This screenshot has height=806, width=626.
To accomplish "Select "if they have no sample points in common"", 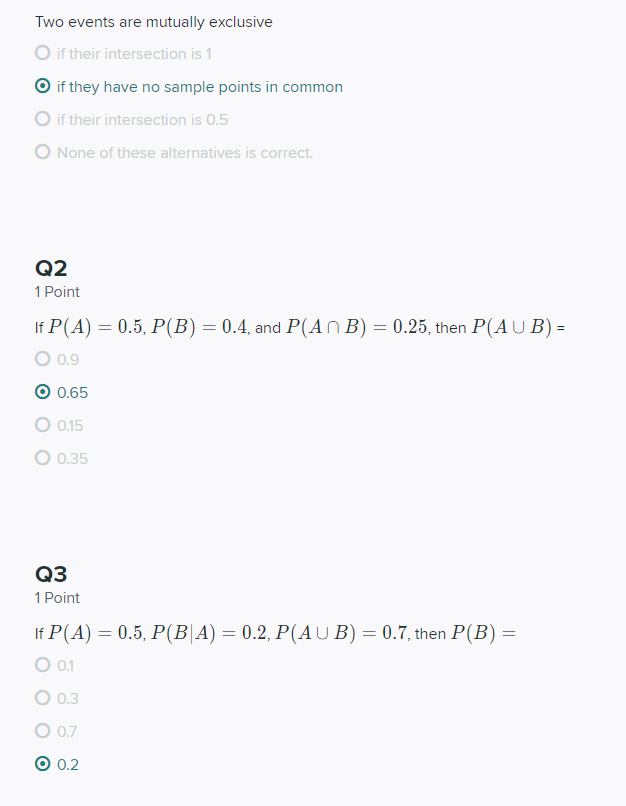I will point(42,86).
